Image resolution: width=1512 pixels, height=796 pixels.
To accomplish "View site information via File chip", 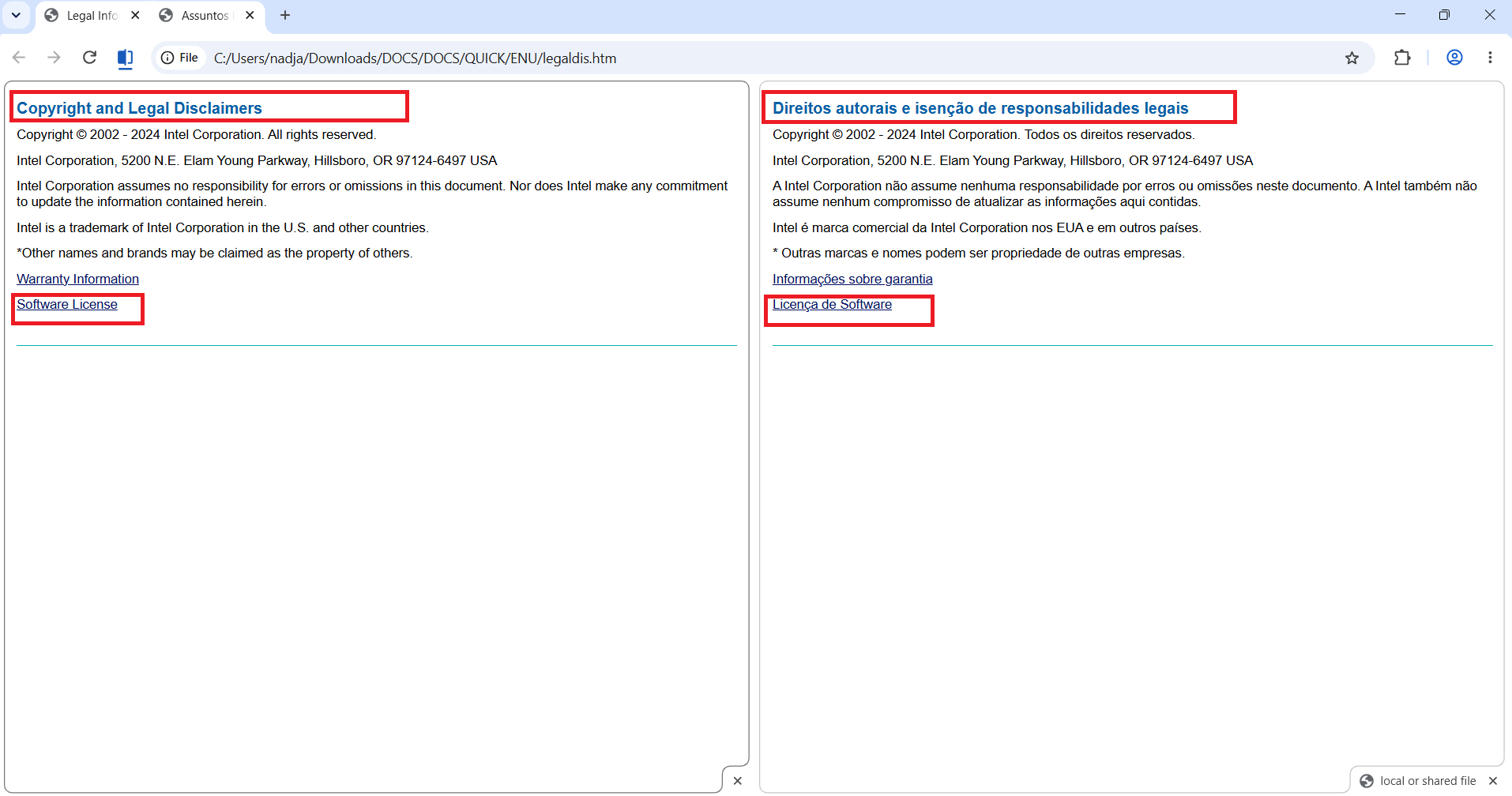I will pyautogui.click(x=180, y=58).
